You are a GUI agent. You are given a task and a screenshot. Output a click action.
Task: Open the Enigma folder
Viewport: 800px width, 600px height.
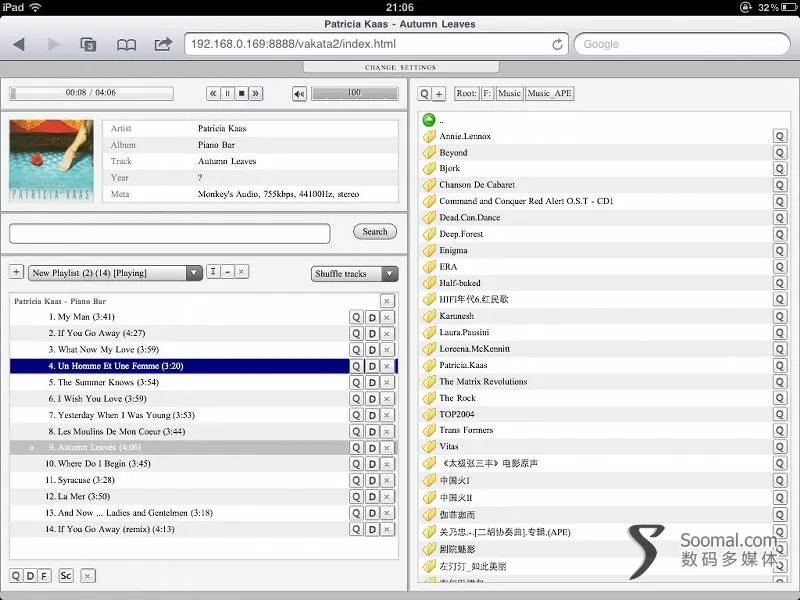click(x=453, y=250)
